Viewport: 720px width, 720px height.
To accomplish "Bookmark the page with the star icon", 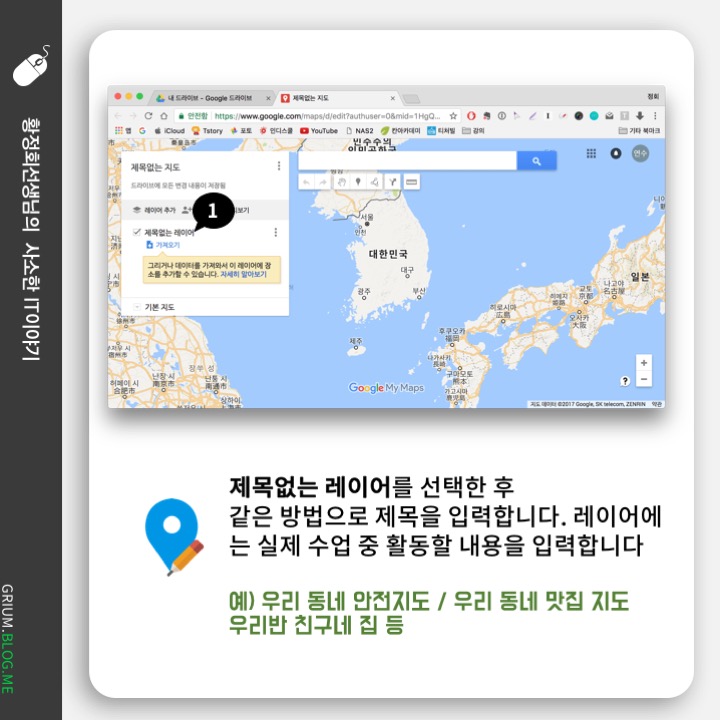I will coord(453,116).
